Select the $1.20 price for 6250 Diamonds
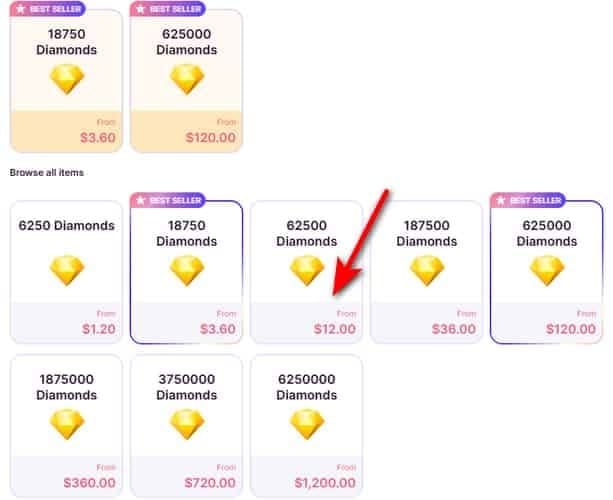Image resolution: width=613 pixels, height=500 pixels. [x=97, y=329]
